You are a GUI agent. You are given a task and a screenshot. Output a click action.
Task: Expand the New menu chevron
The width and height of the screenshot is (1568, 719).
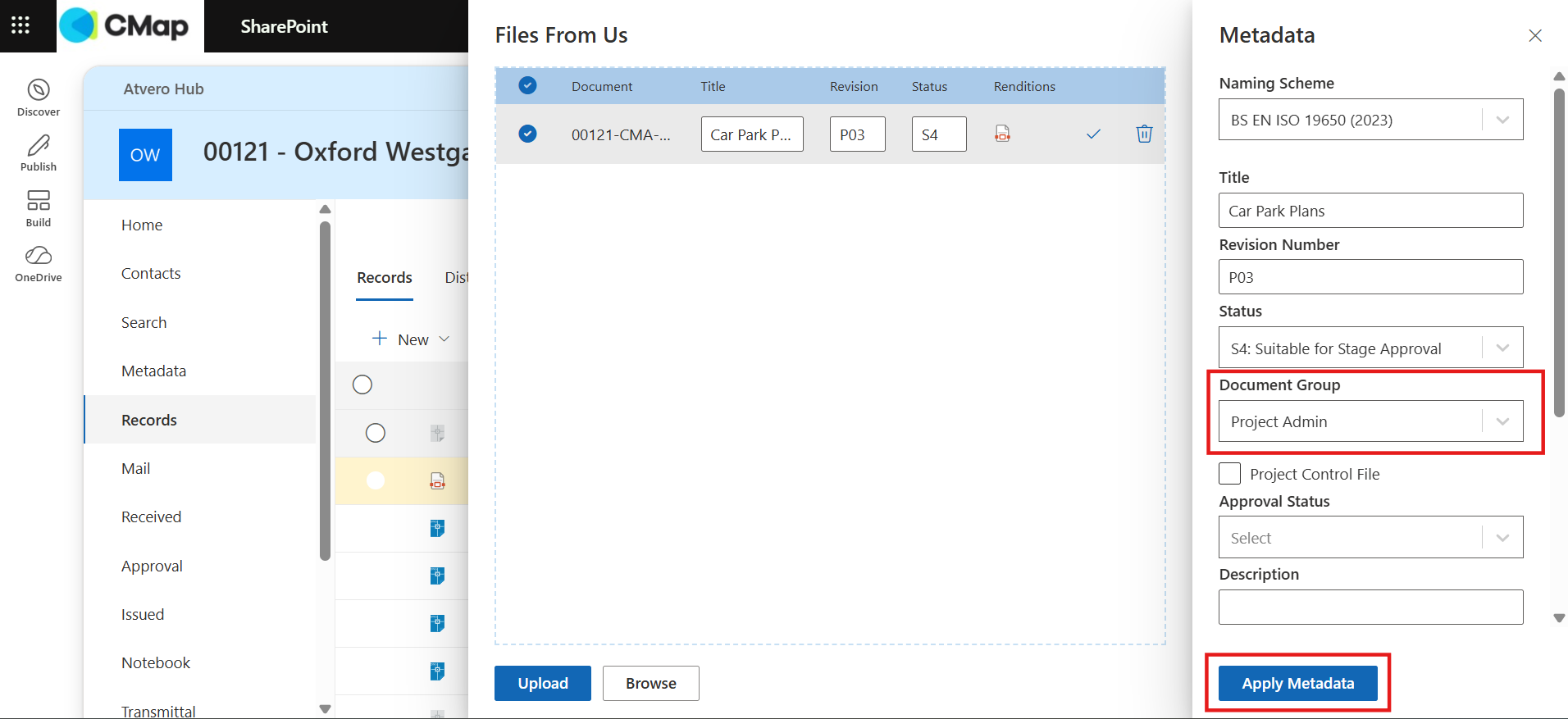(444, 339)
